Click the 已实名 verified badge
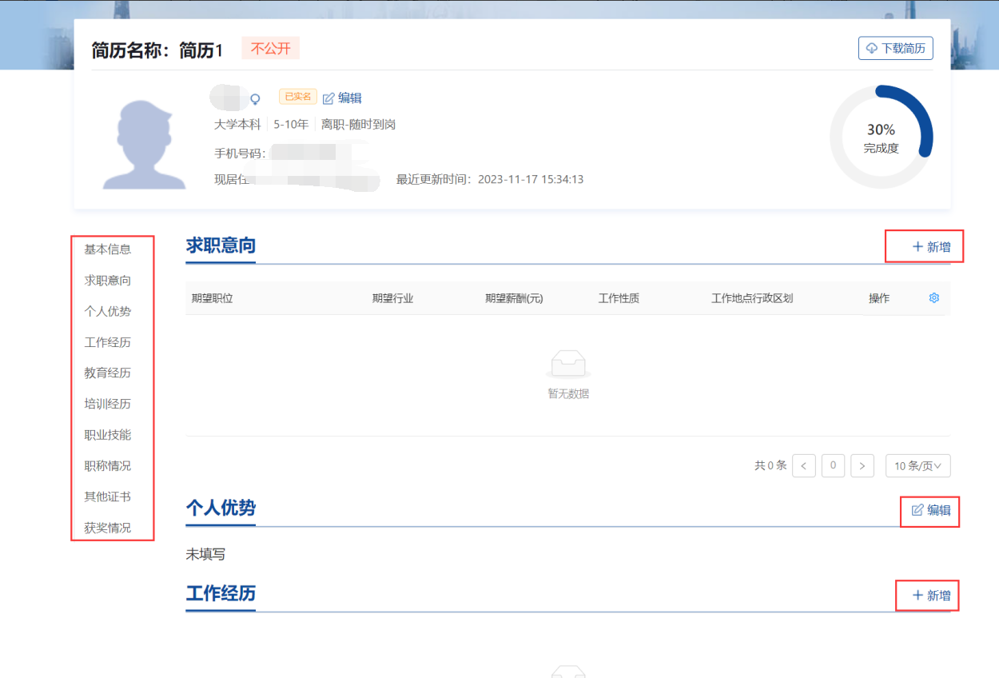The width and height of the screenshot is (999, 678). [297, 97]
